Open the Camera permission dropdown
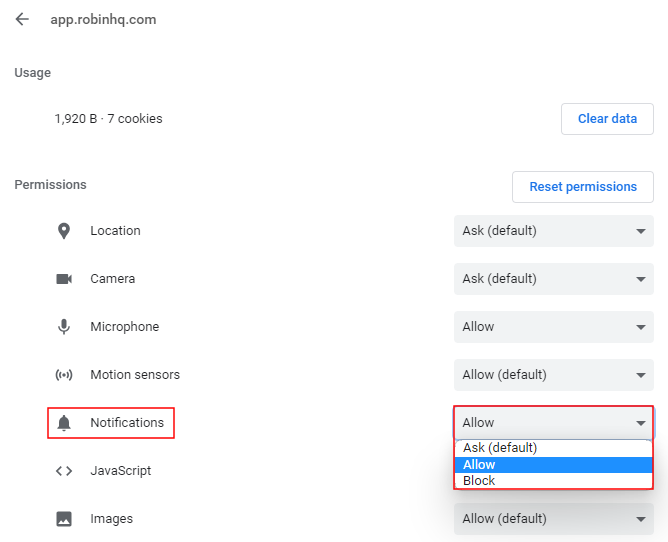 click(553, 279)
